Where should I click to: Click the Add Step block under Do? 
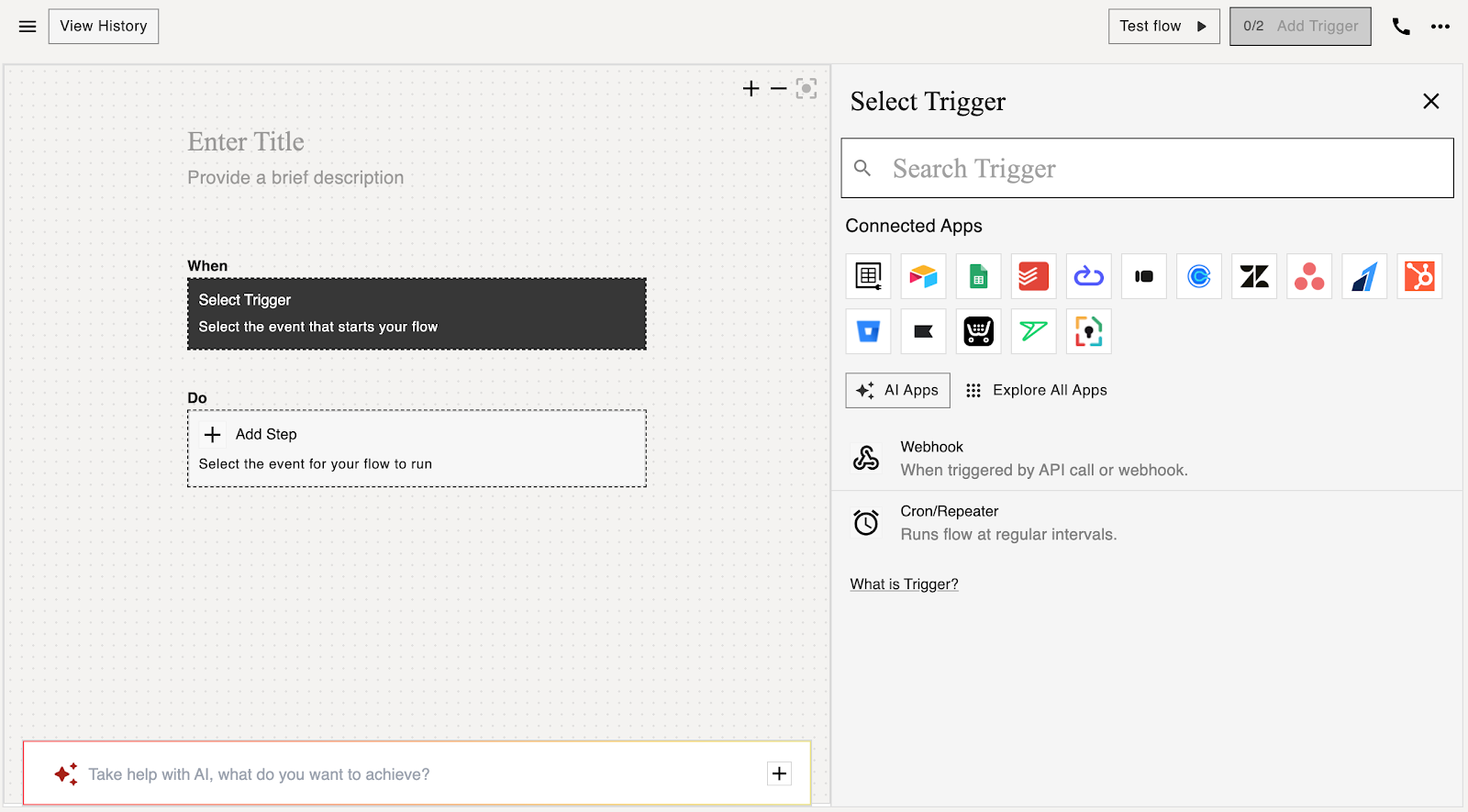[417, 449]
